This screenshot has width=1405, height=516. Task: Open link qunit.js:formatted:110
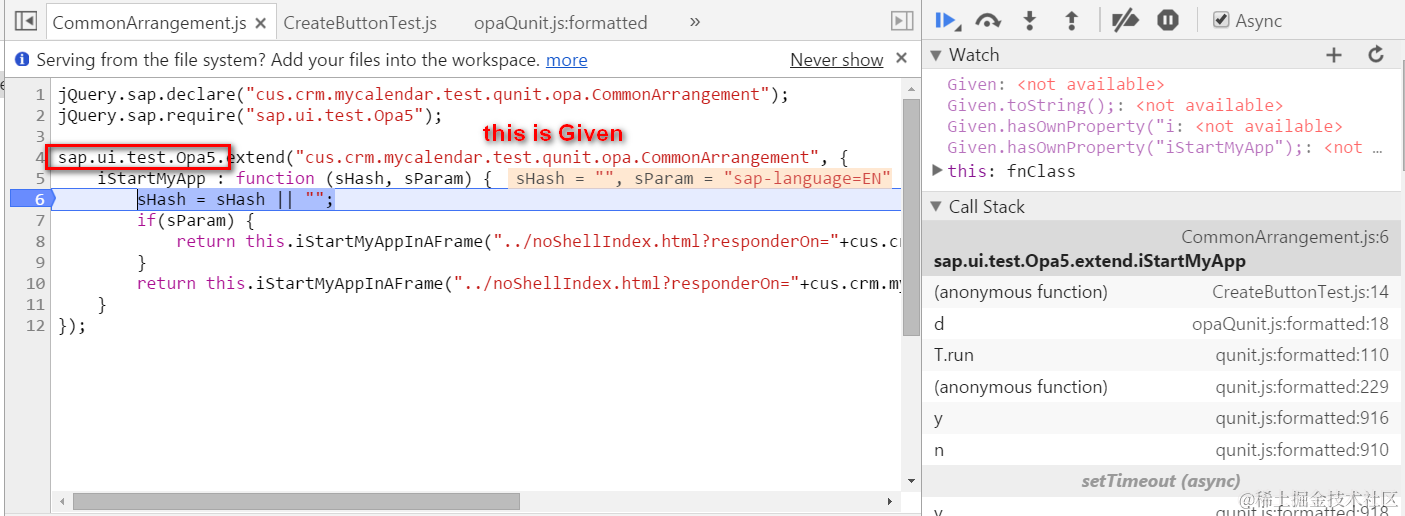1302,355
